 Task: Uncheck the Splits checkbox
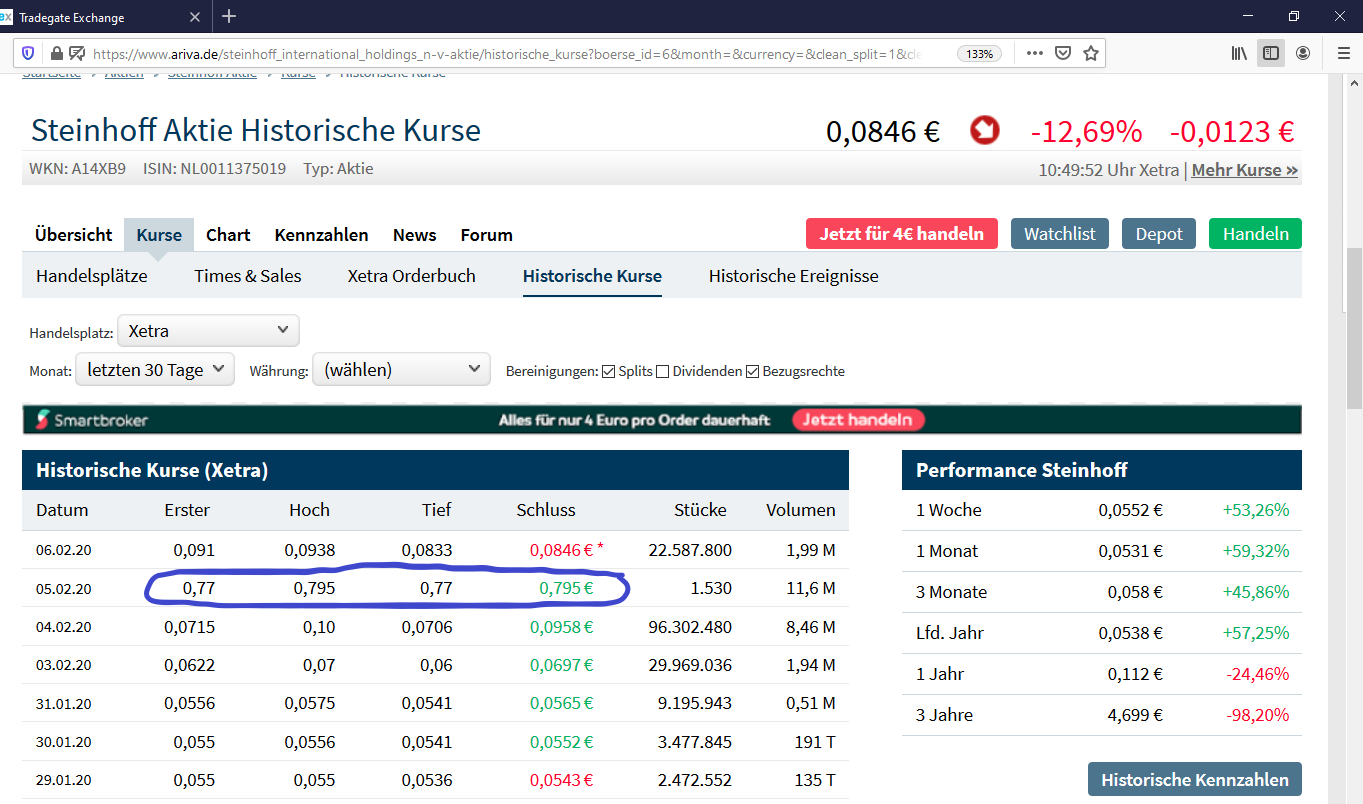[x=608, y=372]
